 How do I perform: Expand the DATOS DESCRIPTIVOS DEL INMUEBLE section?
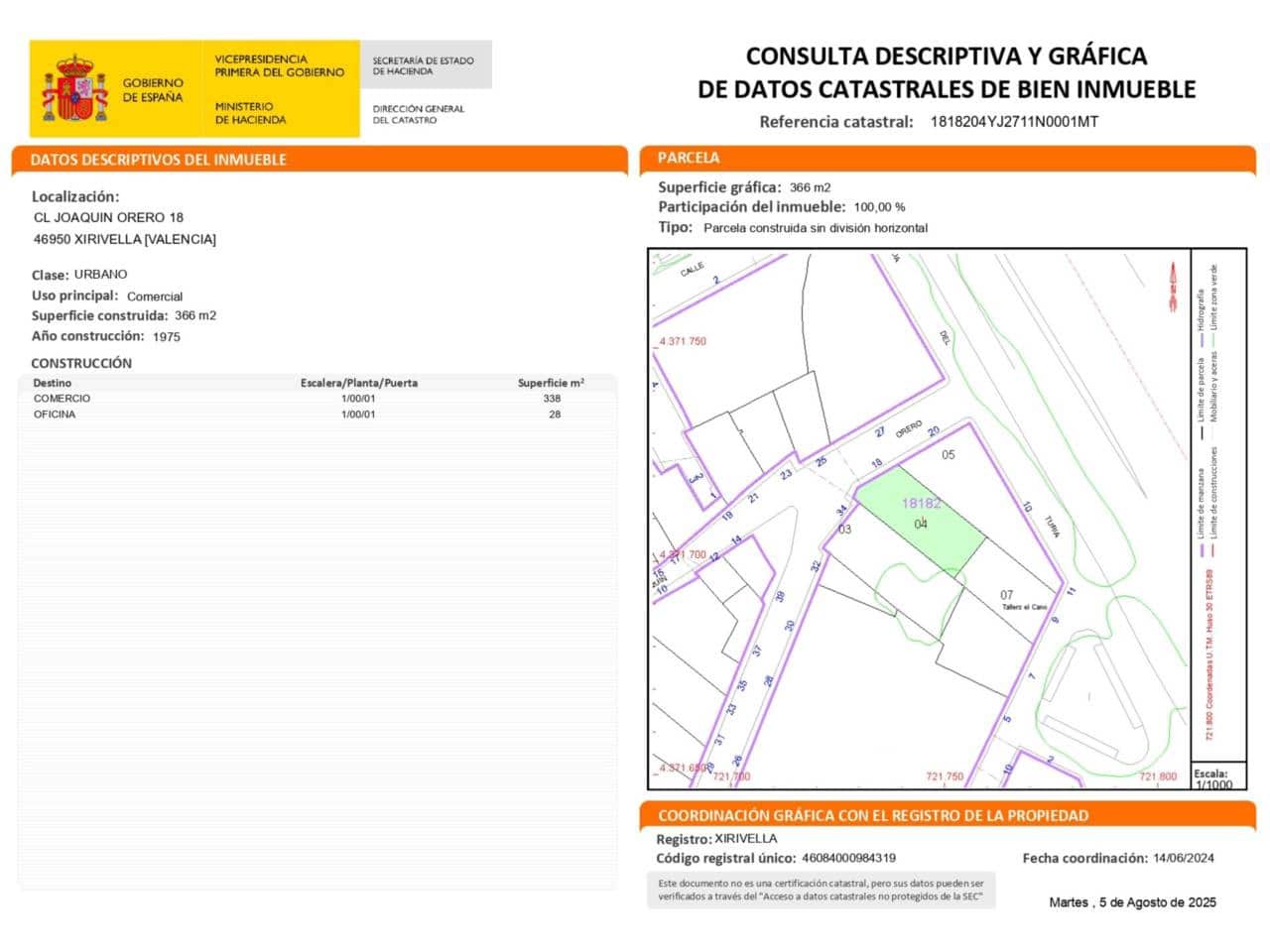318,159
